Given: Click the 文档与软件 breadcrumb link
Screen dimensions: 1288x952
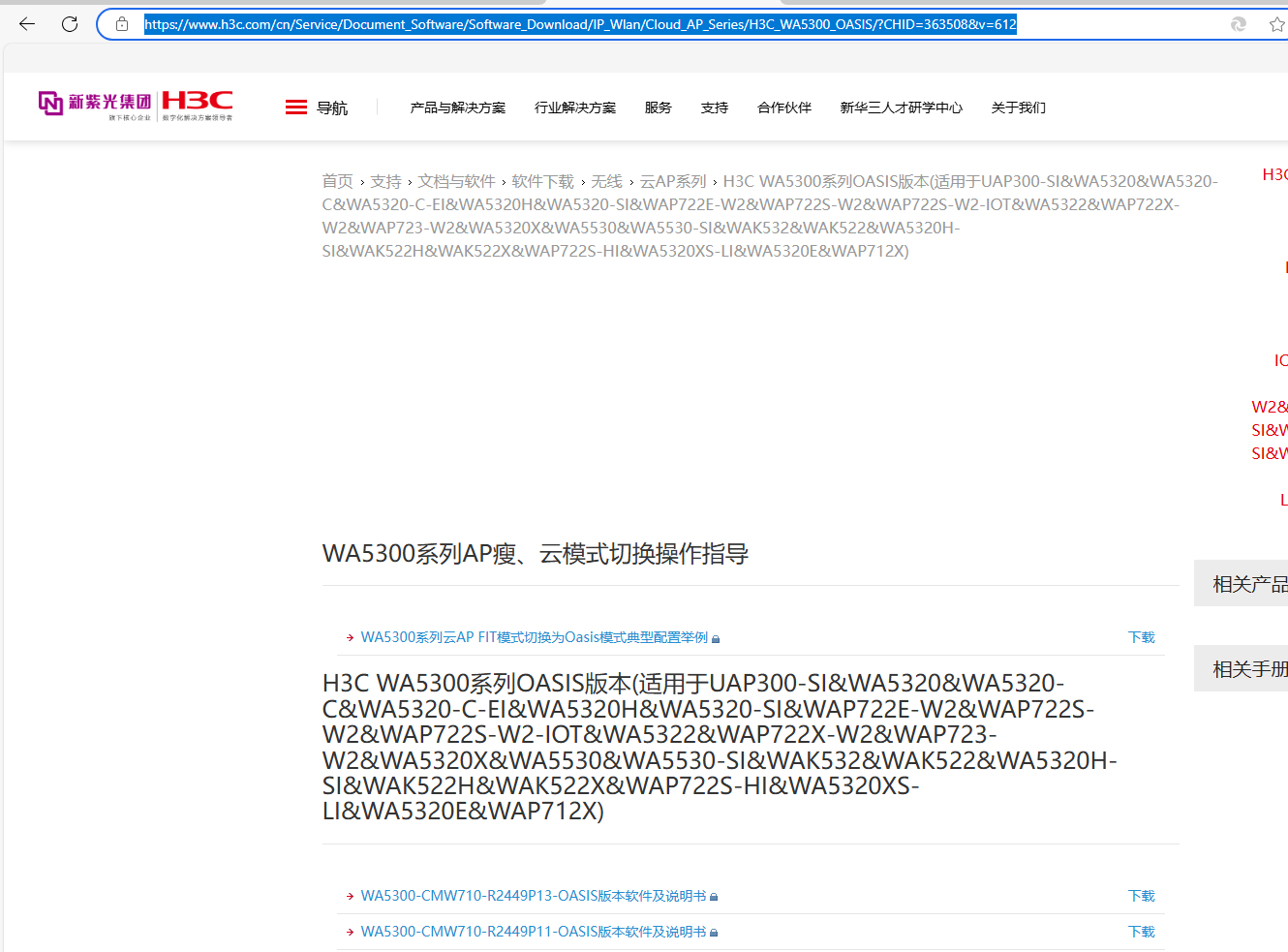Looking at the screenshot, I should pyautogui.click(x=456, y=181).
